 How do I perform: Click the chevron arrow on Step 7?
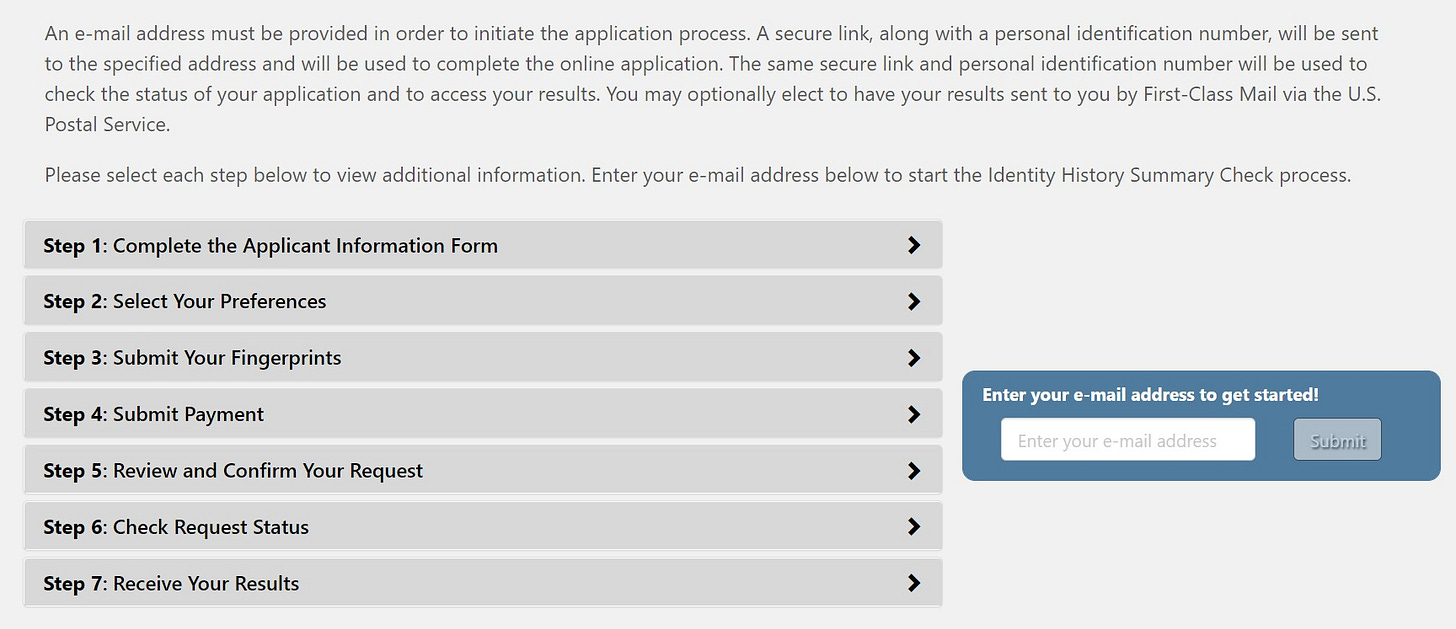point(913,582)
